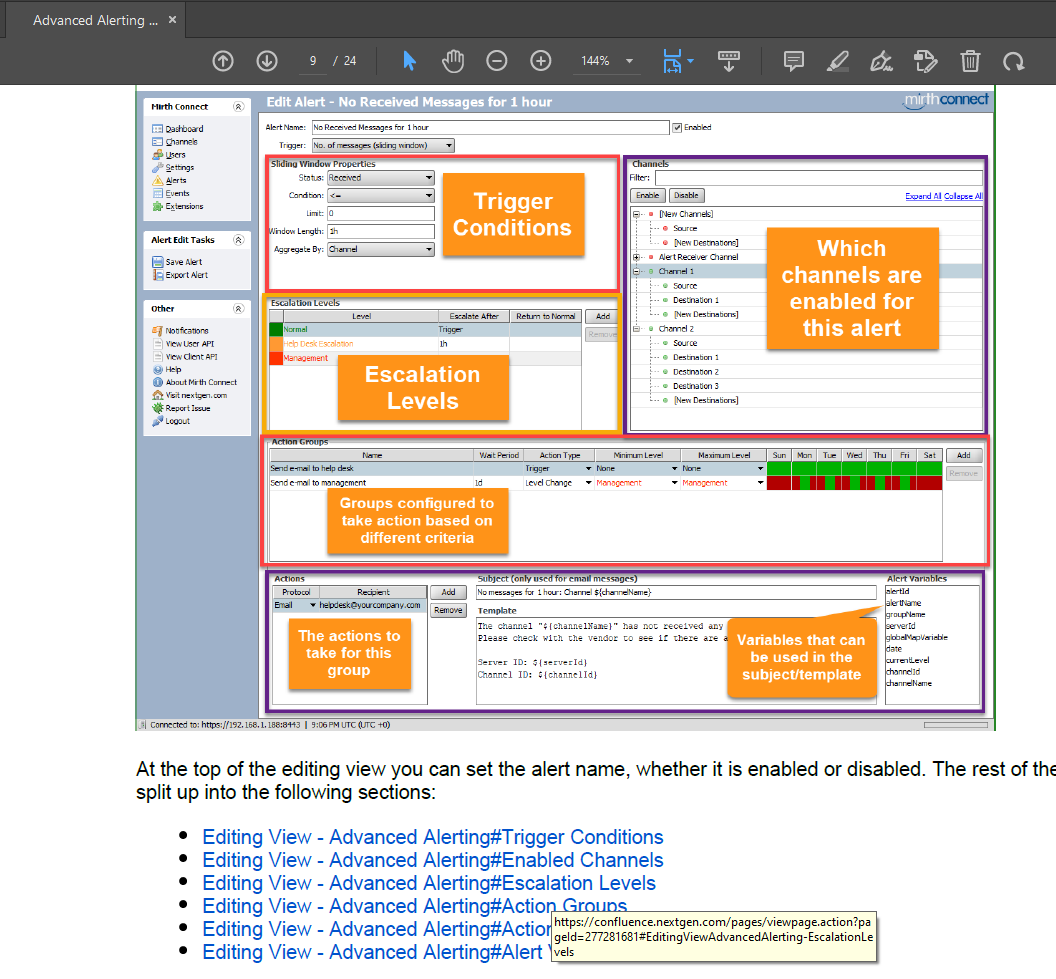Switch to the Advanced Alerting document tab
The height and width of the screenshot is (979, 1056).
point(95,19)
